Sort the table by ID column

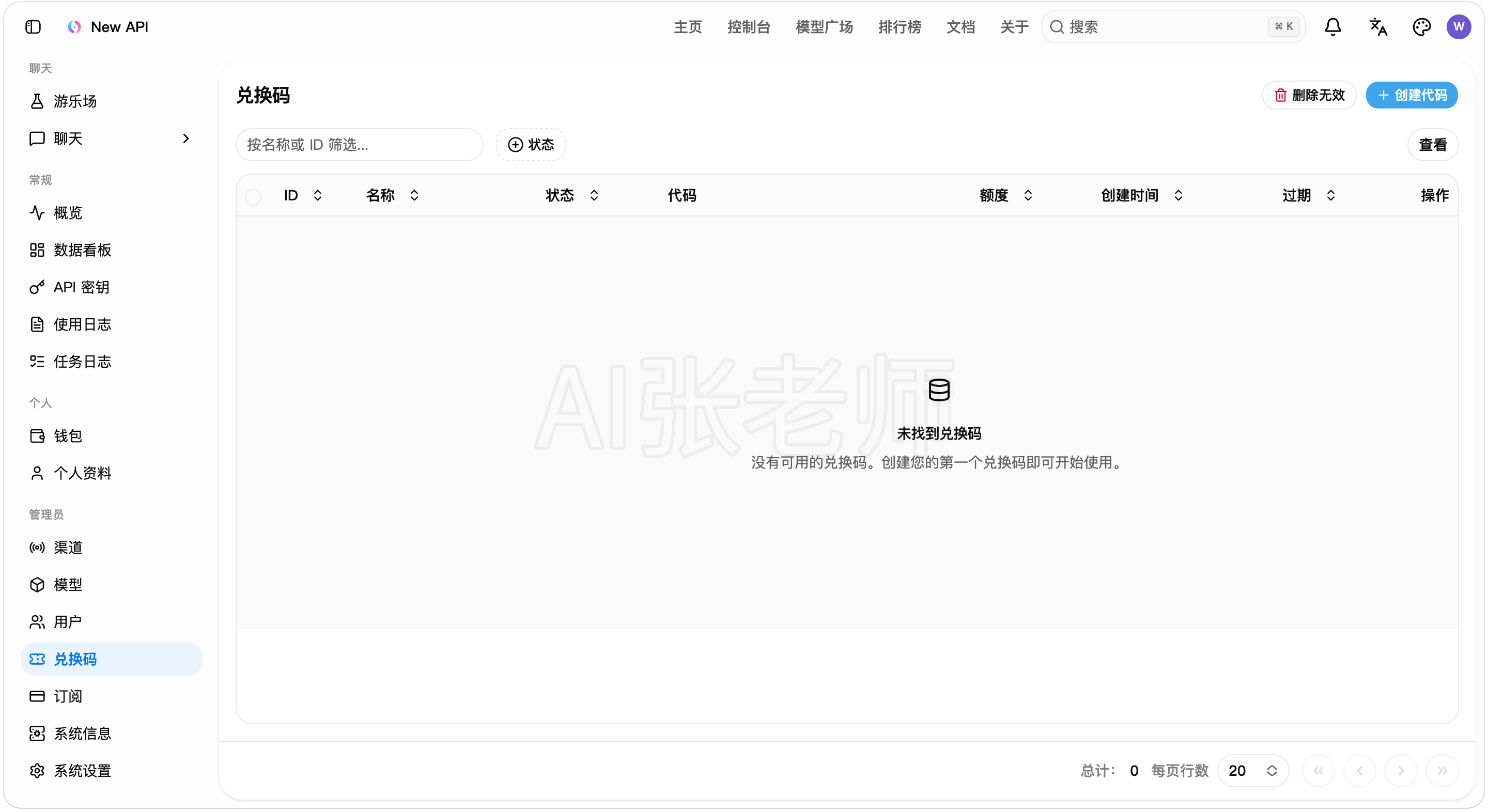(x=303, y=195)
